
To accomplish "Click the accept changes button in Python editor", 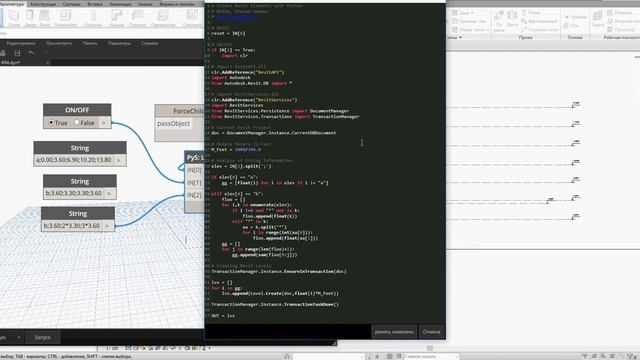I will 394,332.
